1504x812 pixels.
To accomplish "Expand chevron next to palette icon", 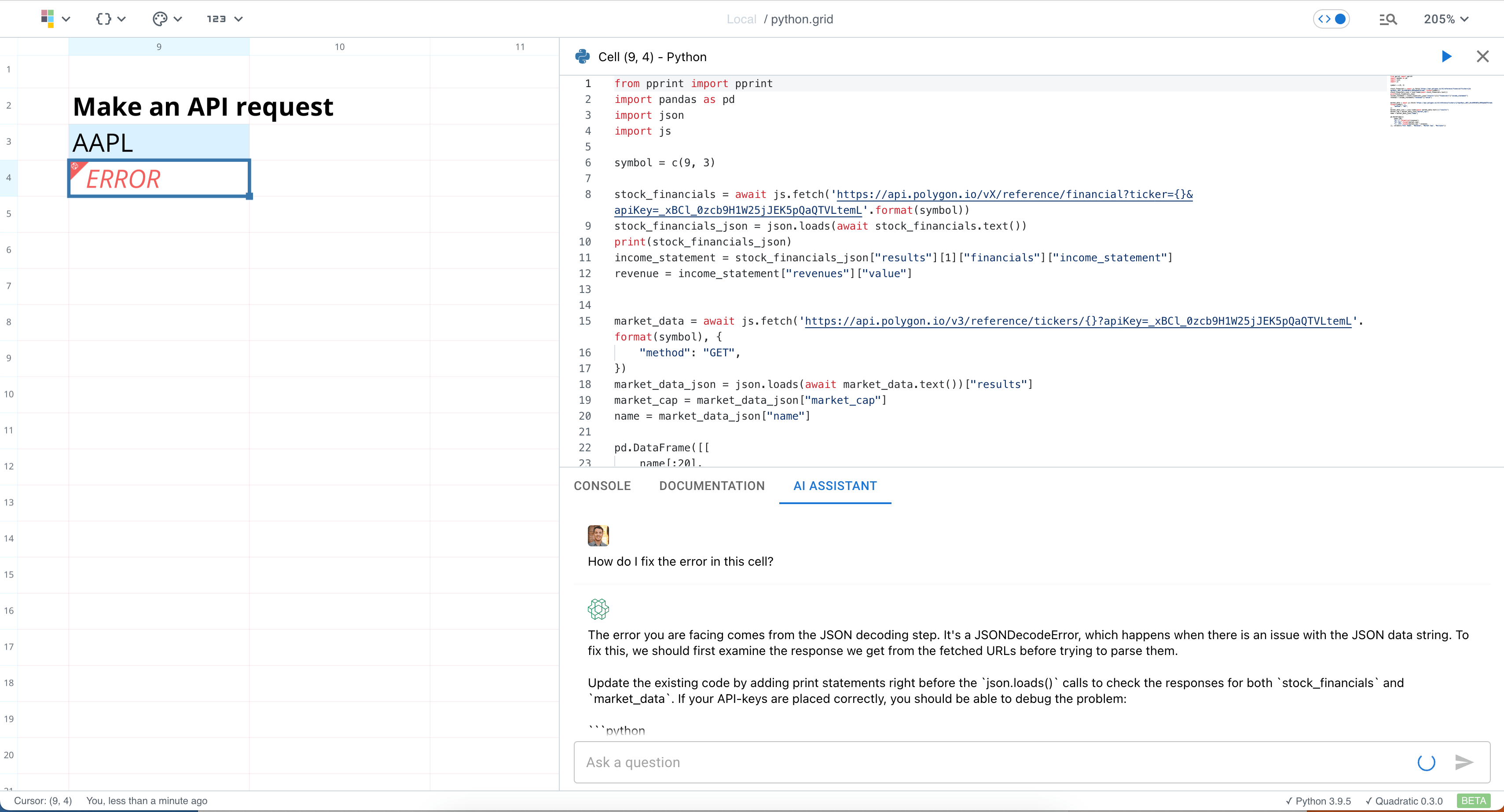I will [x=178, y=18].
